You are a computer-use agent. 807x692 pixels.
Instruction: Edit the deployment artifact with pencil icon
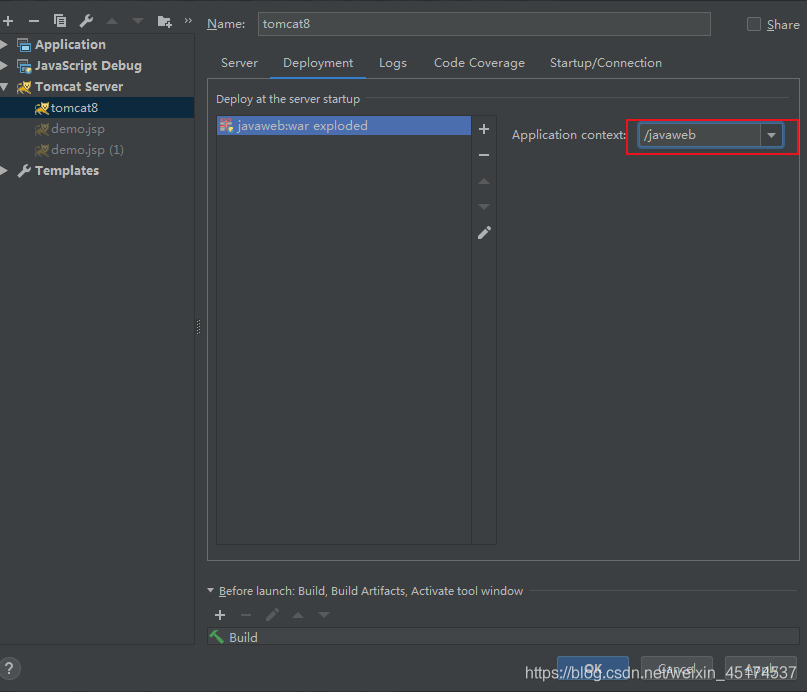[484, 233]
